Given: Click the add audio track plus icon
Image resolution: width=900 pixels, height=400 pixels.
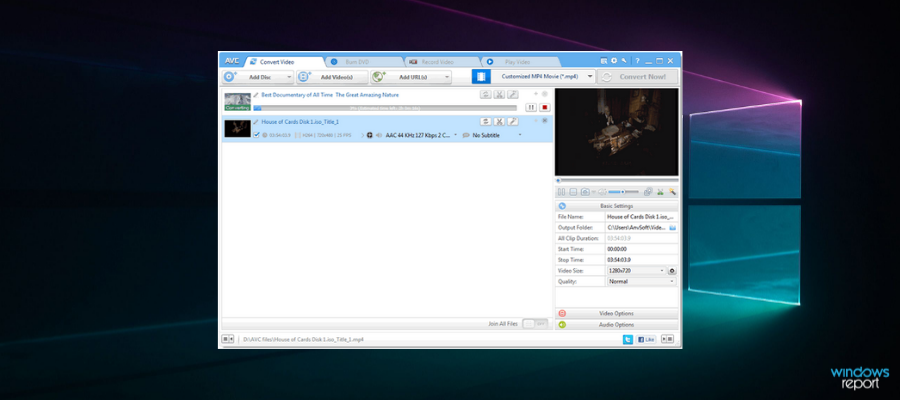Looking at the screenshot, I should (370, 135).
